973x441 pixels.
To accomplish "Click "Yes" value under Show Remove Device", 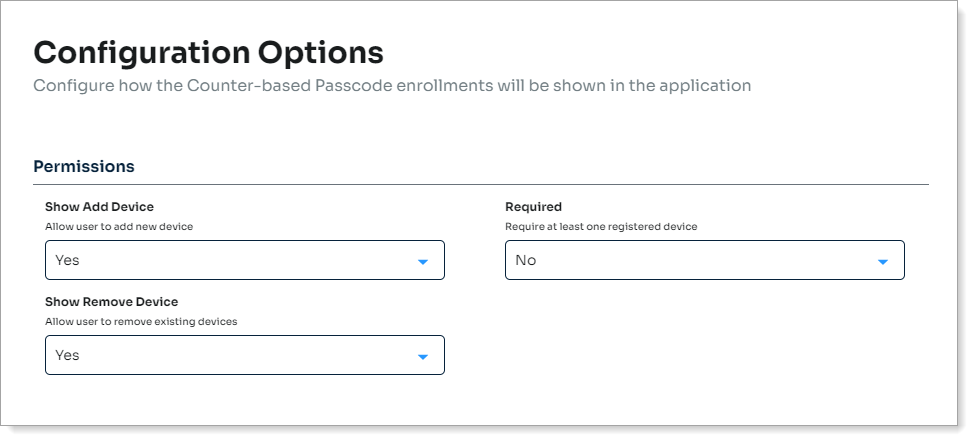I will click(67, 355).
